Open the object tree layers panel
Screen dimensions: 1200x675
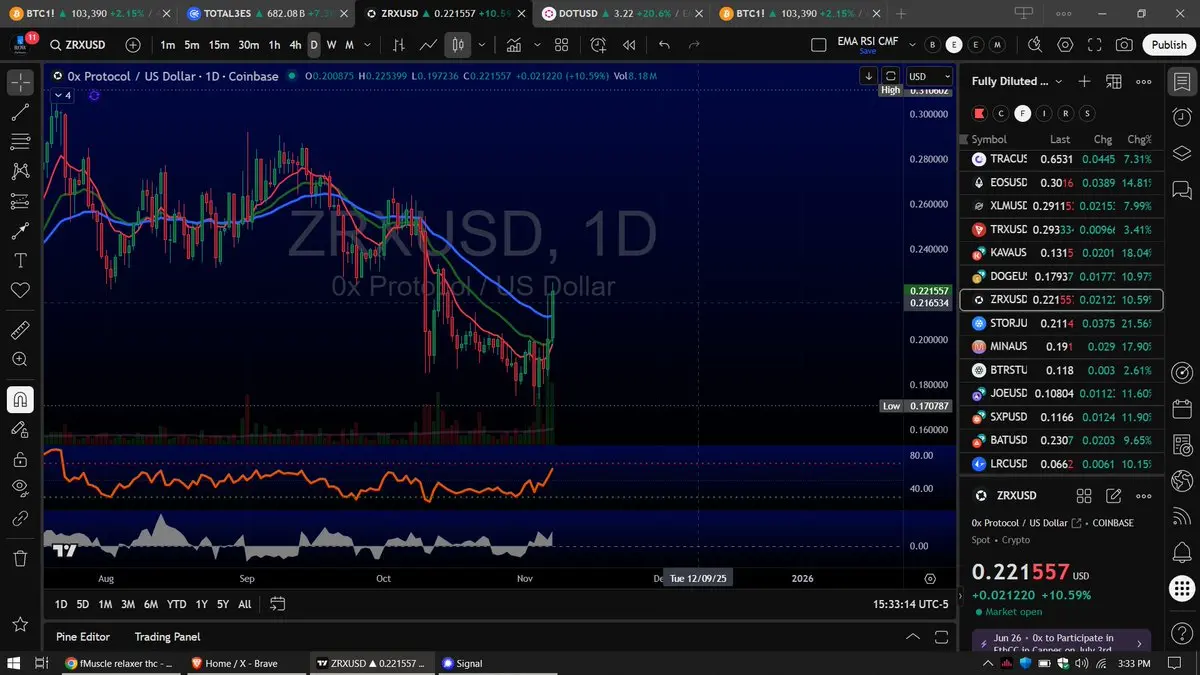click(x=1181, y=153)
